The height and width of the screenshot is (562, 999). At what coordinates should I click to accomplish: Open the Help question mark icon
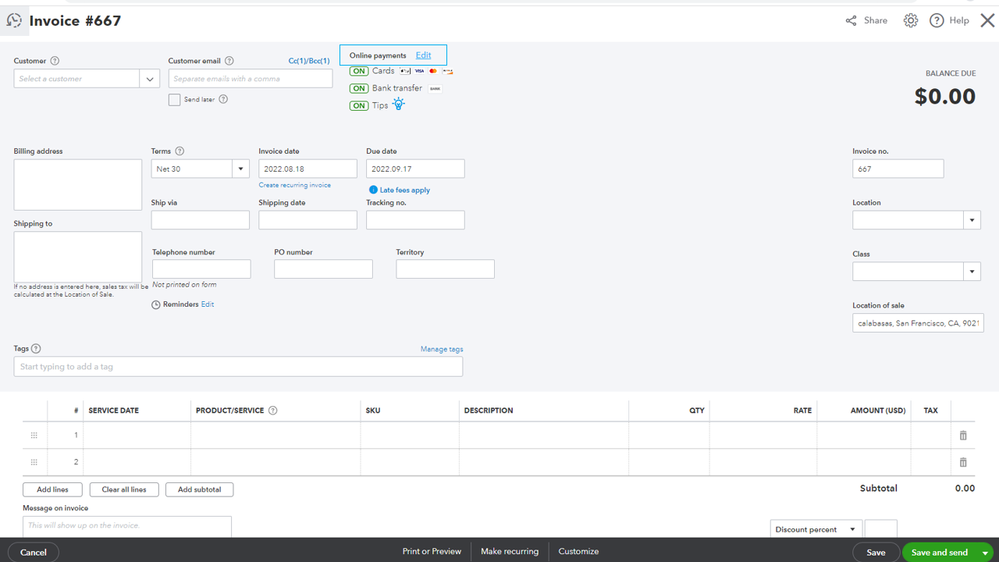point(936,21)
